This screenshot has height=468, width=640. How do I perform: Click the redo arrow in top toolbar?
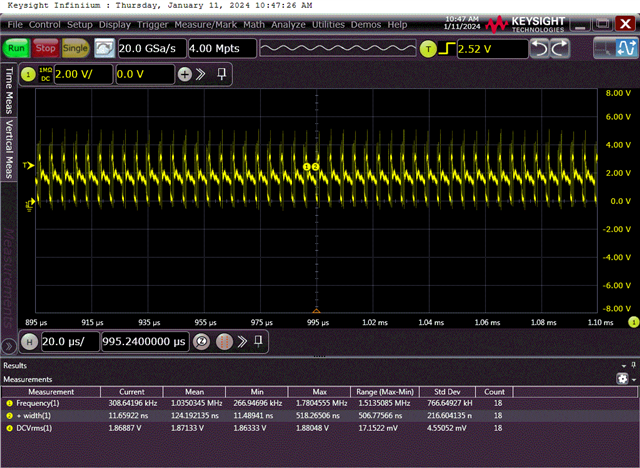pyautogui.click(x=560, y=48)
